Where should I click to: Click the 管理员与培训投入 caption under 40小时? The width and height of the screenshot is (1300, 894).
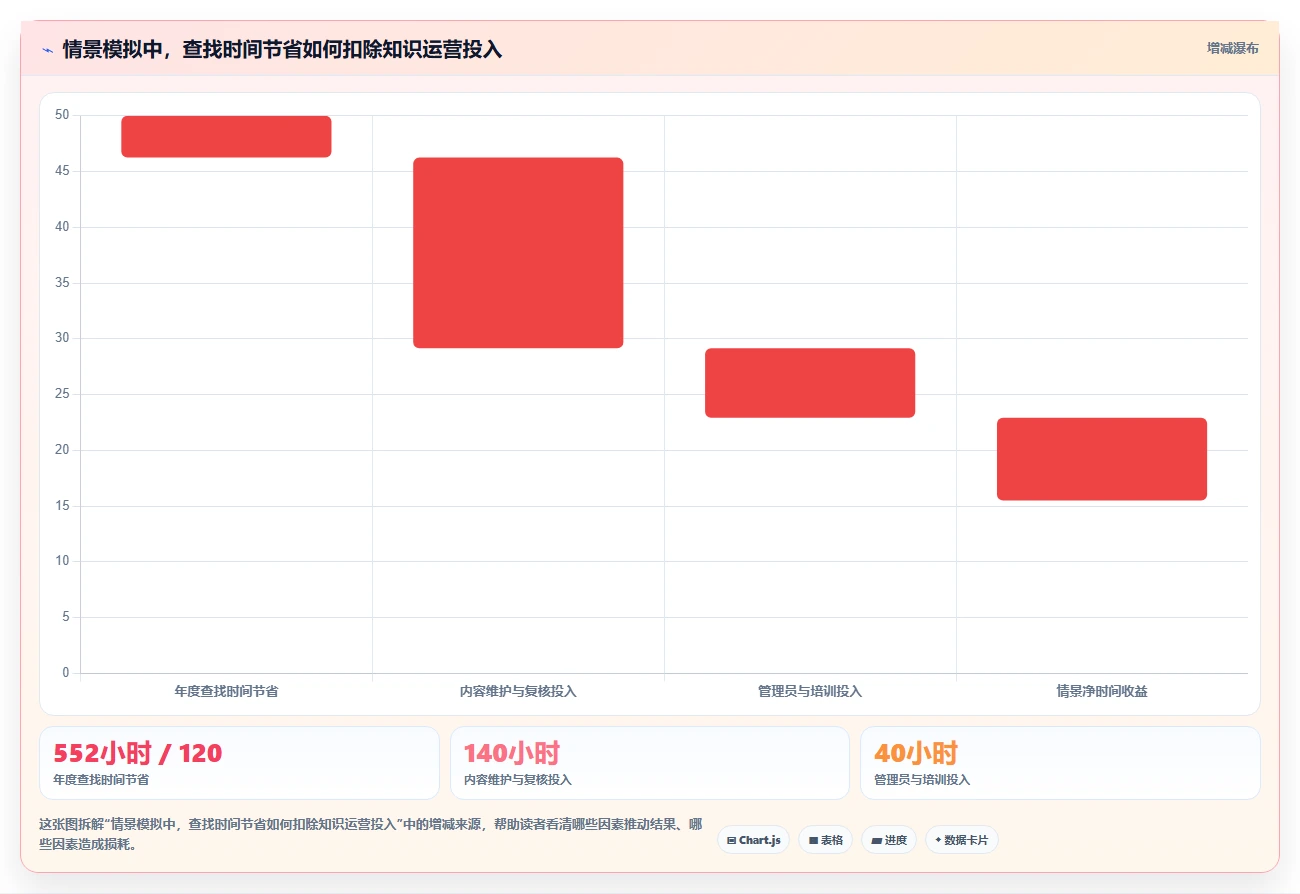[922, 780]
